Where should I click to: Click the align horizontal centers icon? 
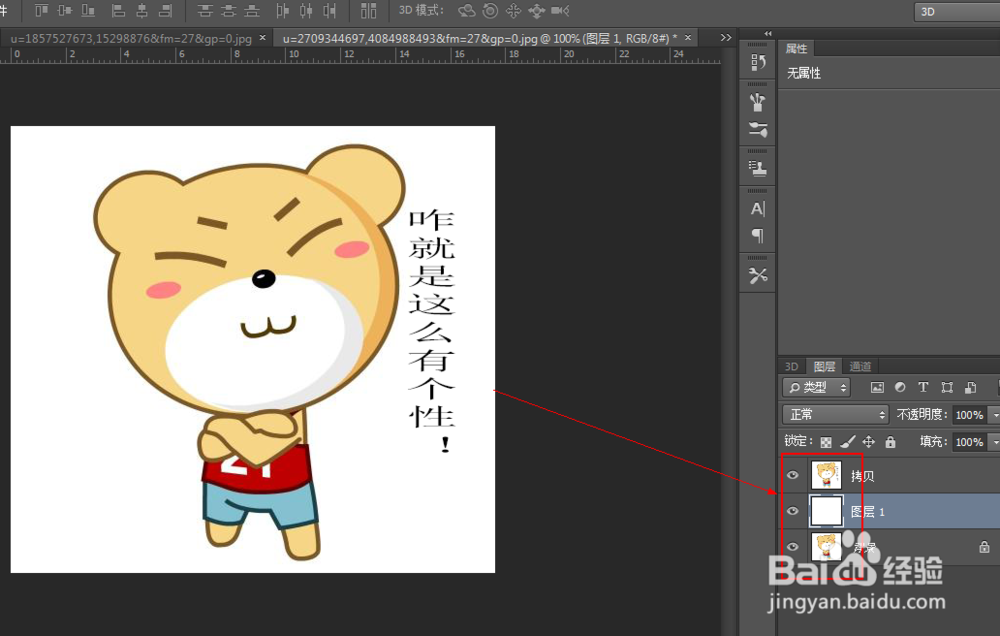(142, 10)
